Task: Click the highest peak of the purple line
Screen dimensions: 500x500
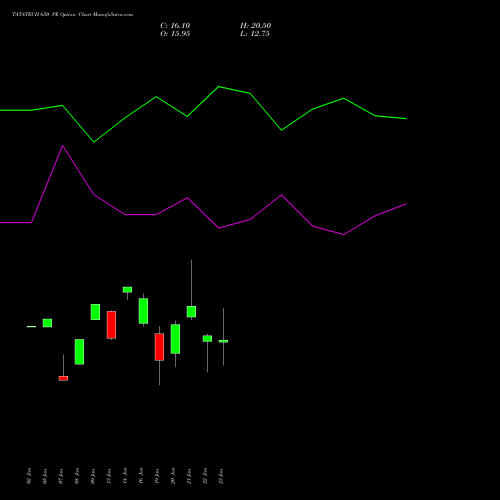Action: (63, 146)
